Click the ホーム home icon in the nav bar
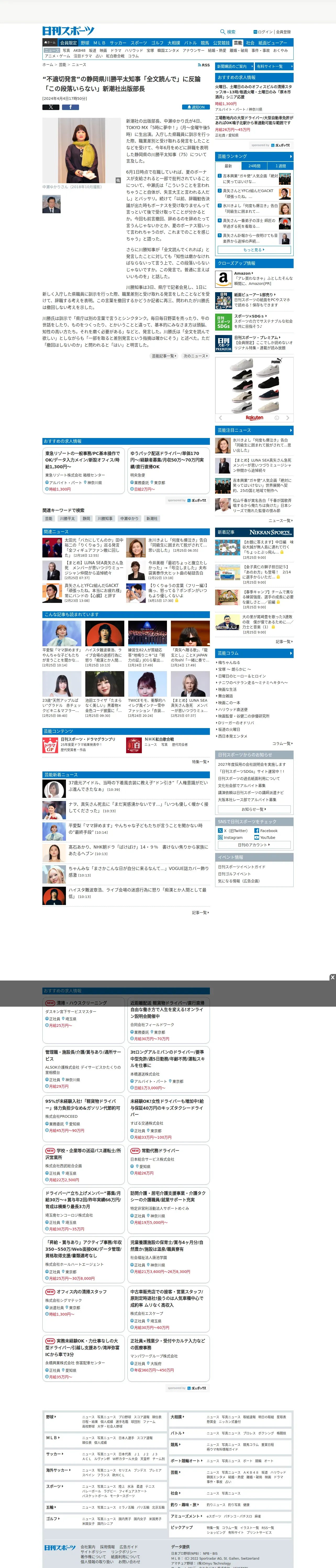Screen dimensions: 336x1568 [x=50, y=43]
